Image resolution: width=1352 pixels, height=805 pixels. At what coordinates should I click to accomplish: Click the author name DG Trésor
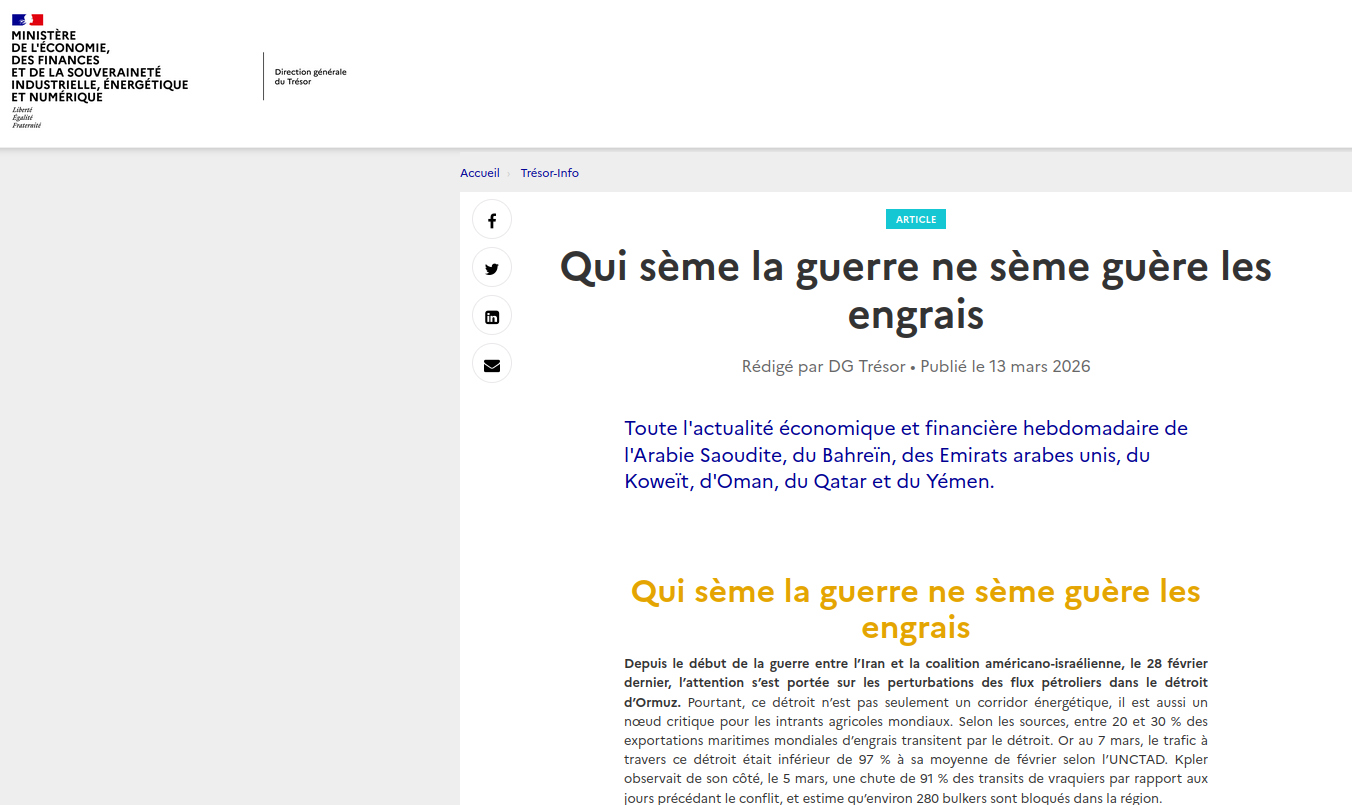click(x=860, y=366)
